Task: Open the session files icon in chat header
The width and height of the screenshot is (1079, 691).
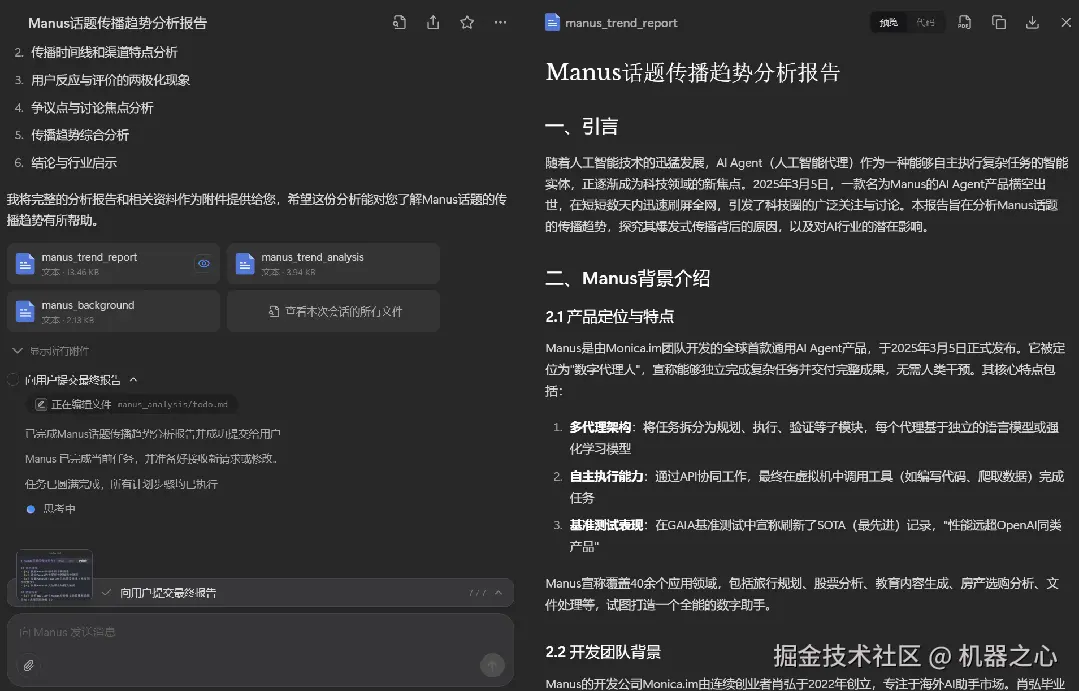Action: click(x=399, y=22)
